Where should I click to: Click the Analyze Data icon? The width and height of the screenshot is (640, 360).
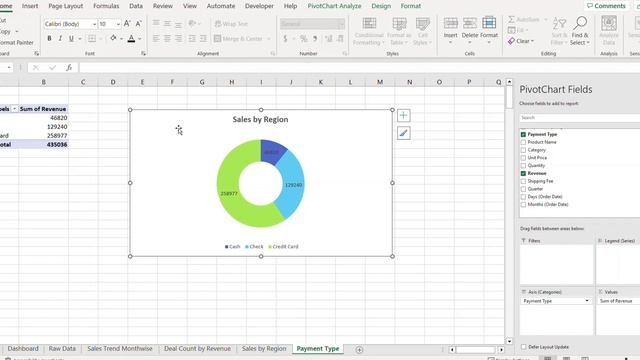609,31
